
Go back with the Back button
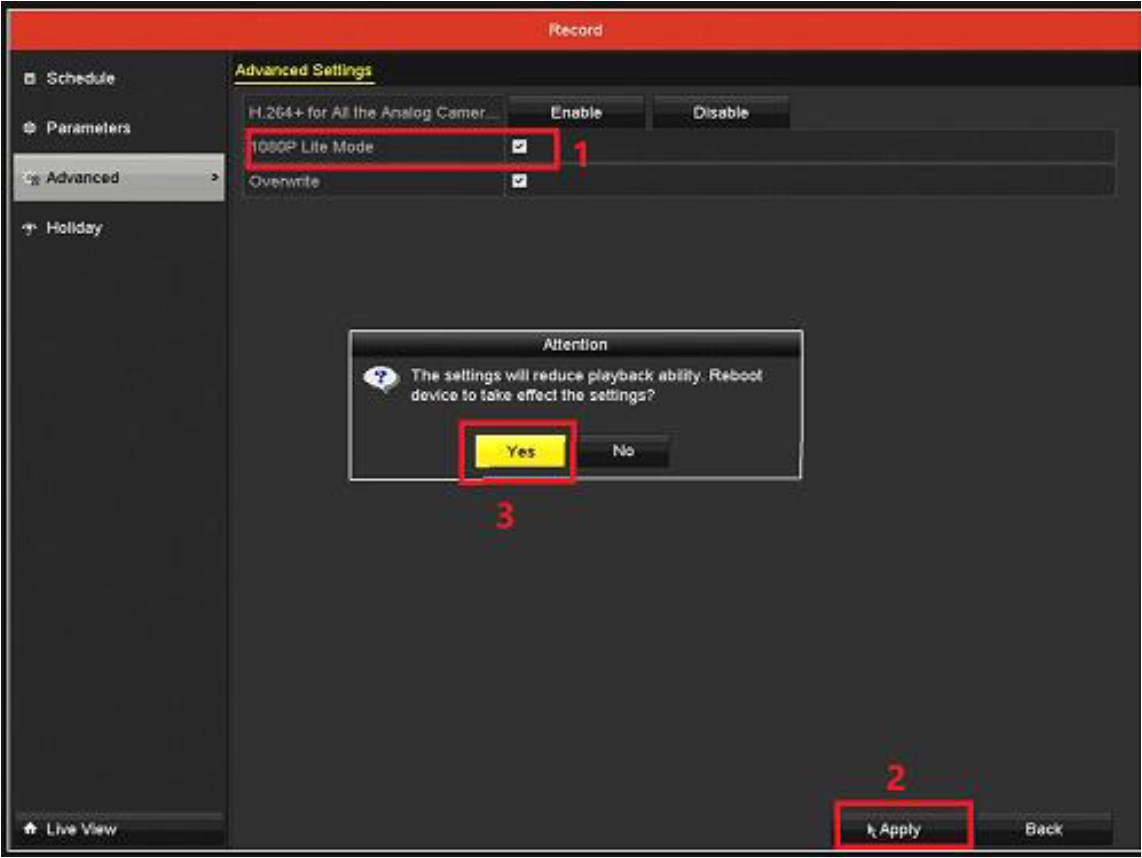click(x=1043, y=830)
